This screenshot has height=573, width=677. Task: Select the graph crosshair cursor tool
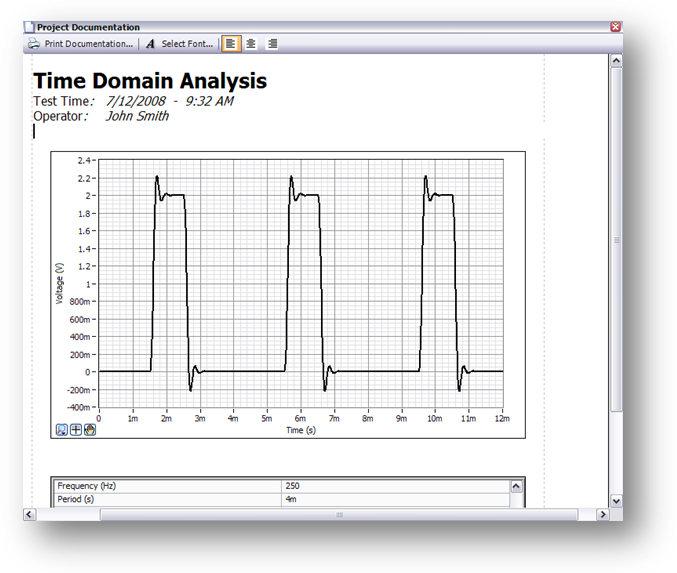coord(75,430)
